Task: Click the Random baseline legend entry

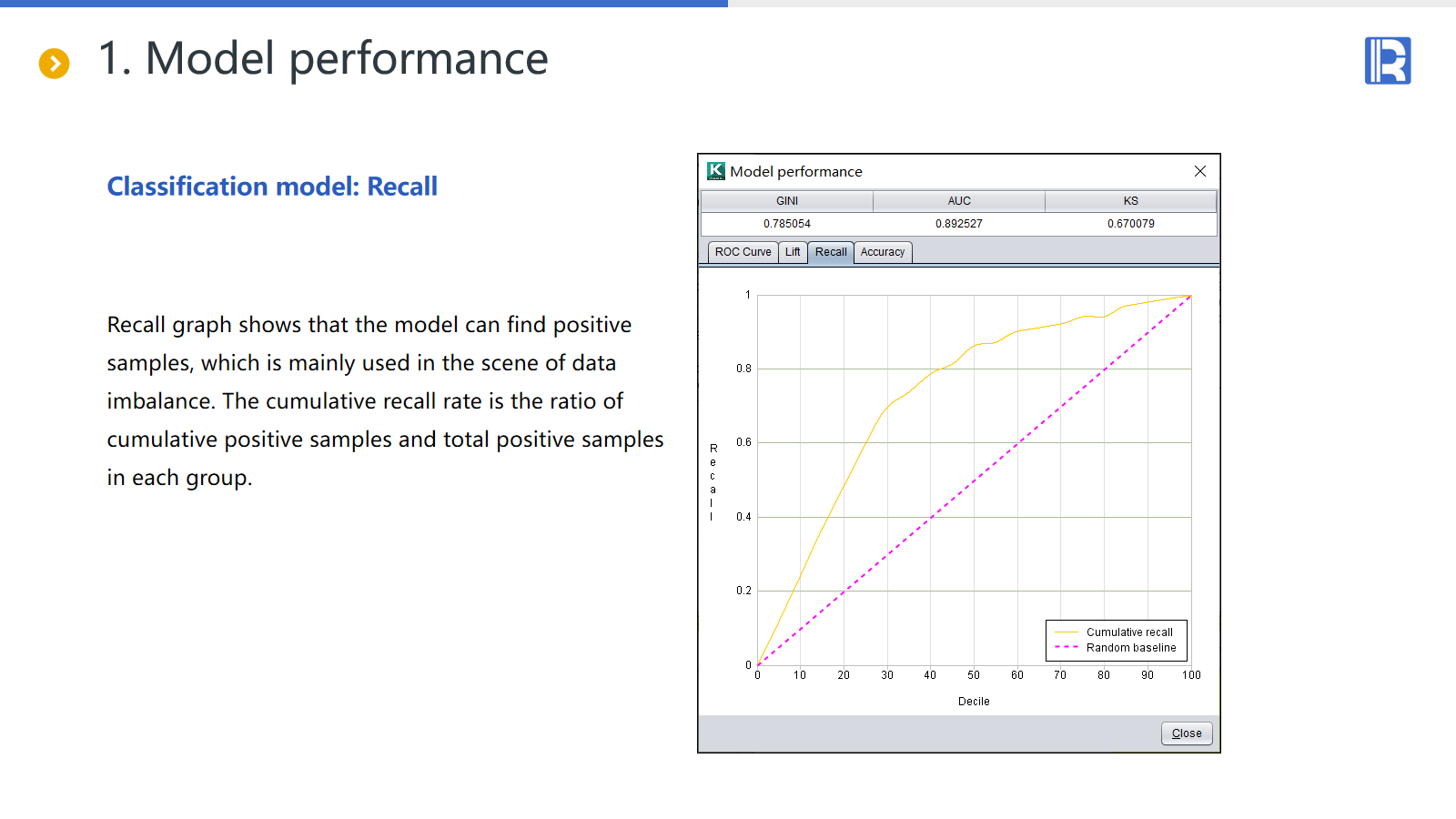Action: (1130, 648)
